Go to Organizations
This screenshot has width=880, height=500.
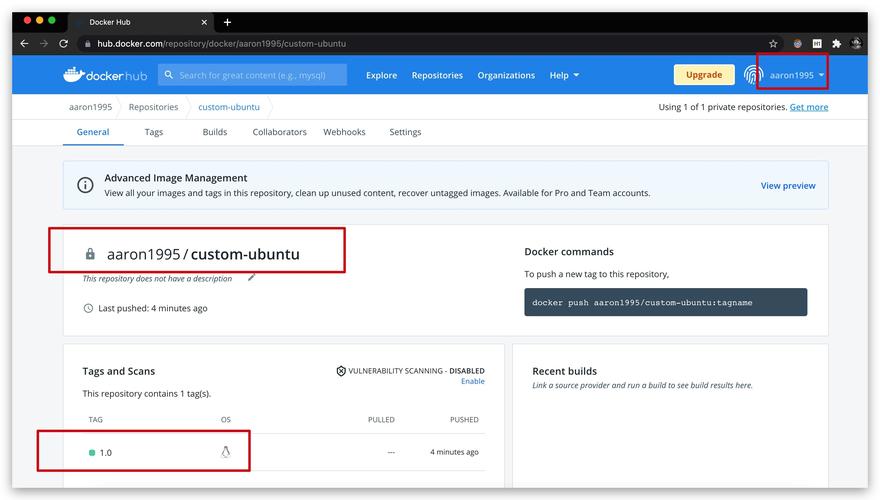click(x=506, y=75)
